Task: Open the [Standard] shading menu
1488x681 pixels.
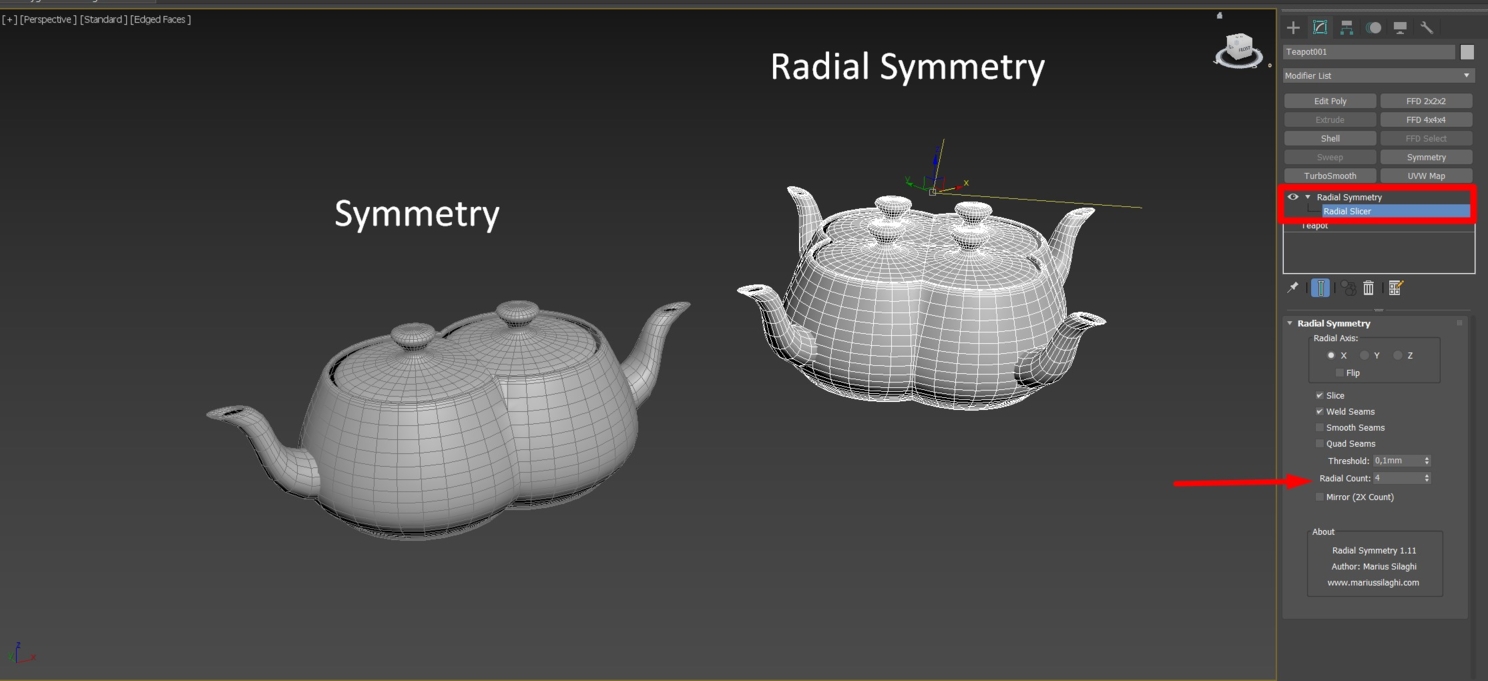Action: click(x=103, y=20)
